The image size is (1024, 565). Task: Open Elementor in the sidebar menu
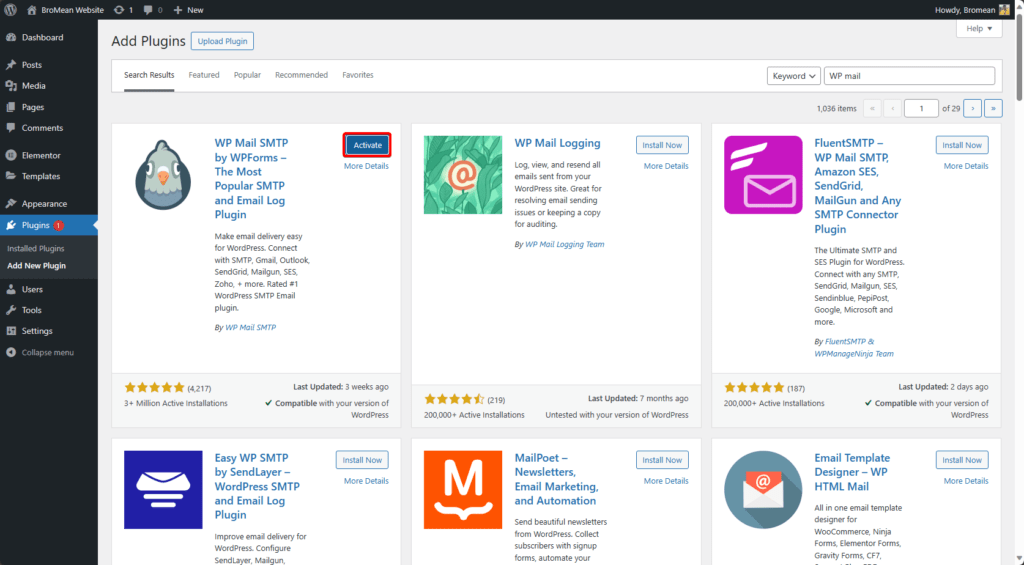(41, 155)
